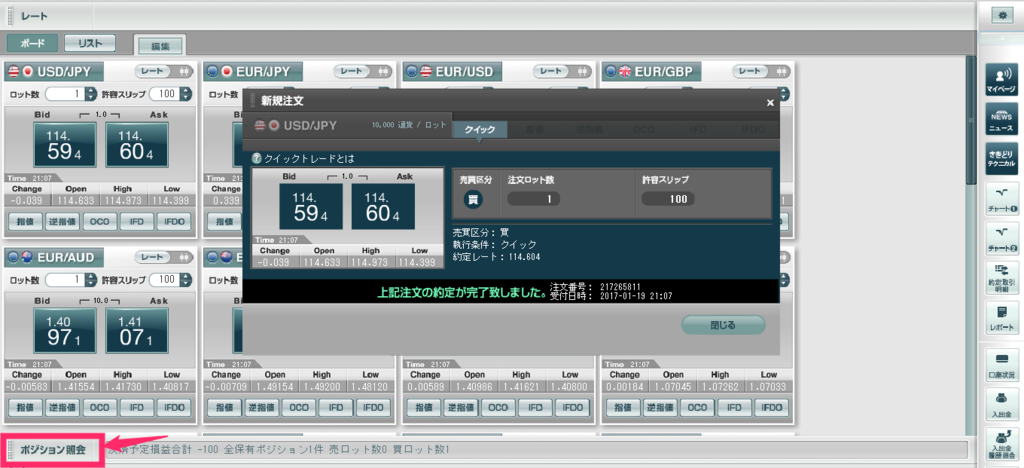Toggle レート/chart switch on EUR/JPY card

tap(362, 70)
